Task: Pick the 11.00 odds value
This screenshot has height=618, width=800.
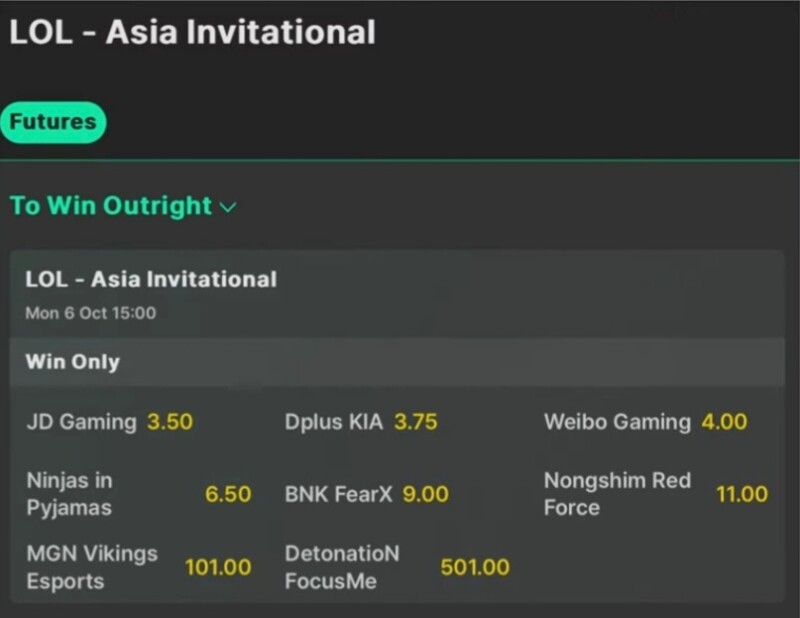Action: [x=742, y=494]
